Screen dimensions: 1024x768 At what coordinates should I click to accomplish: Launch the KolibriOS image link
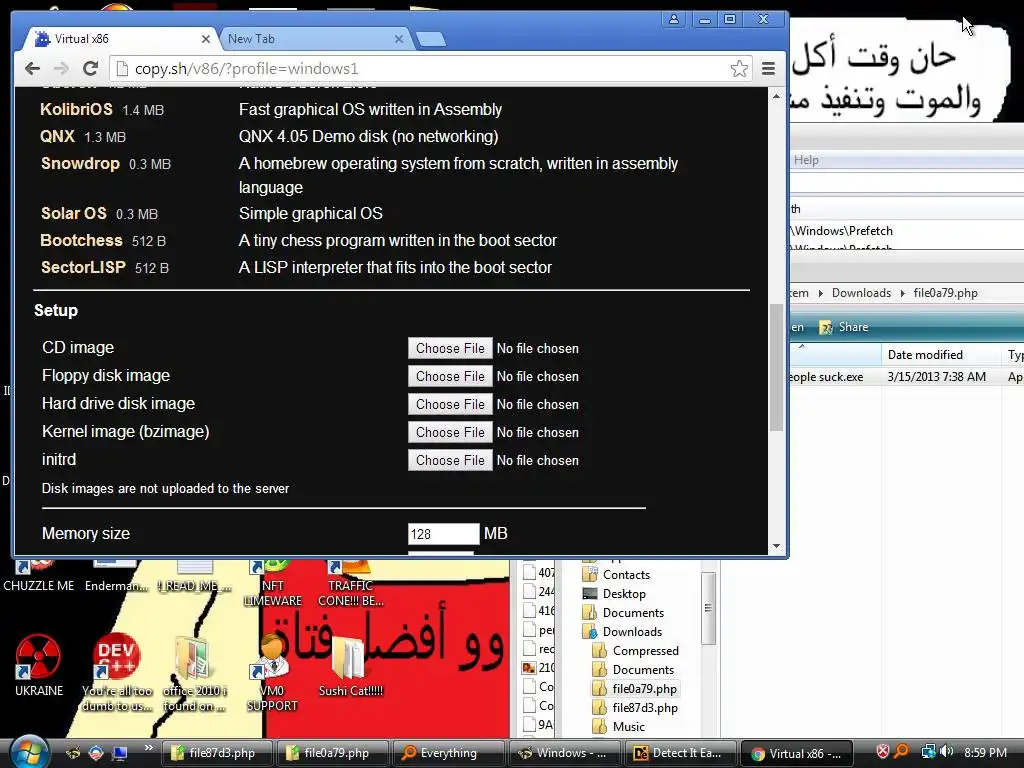coord(76,109)
